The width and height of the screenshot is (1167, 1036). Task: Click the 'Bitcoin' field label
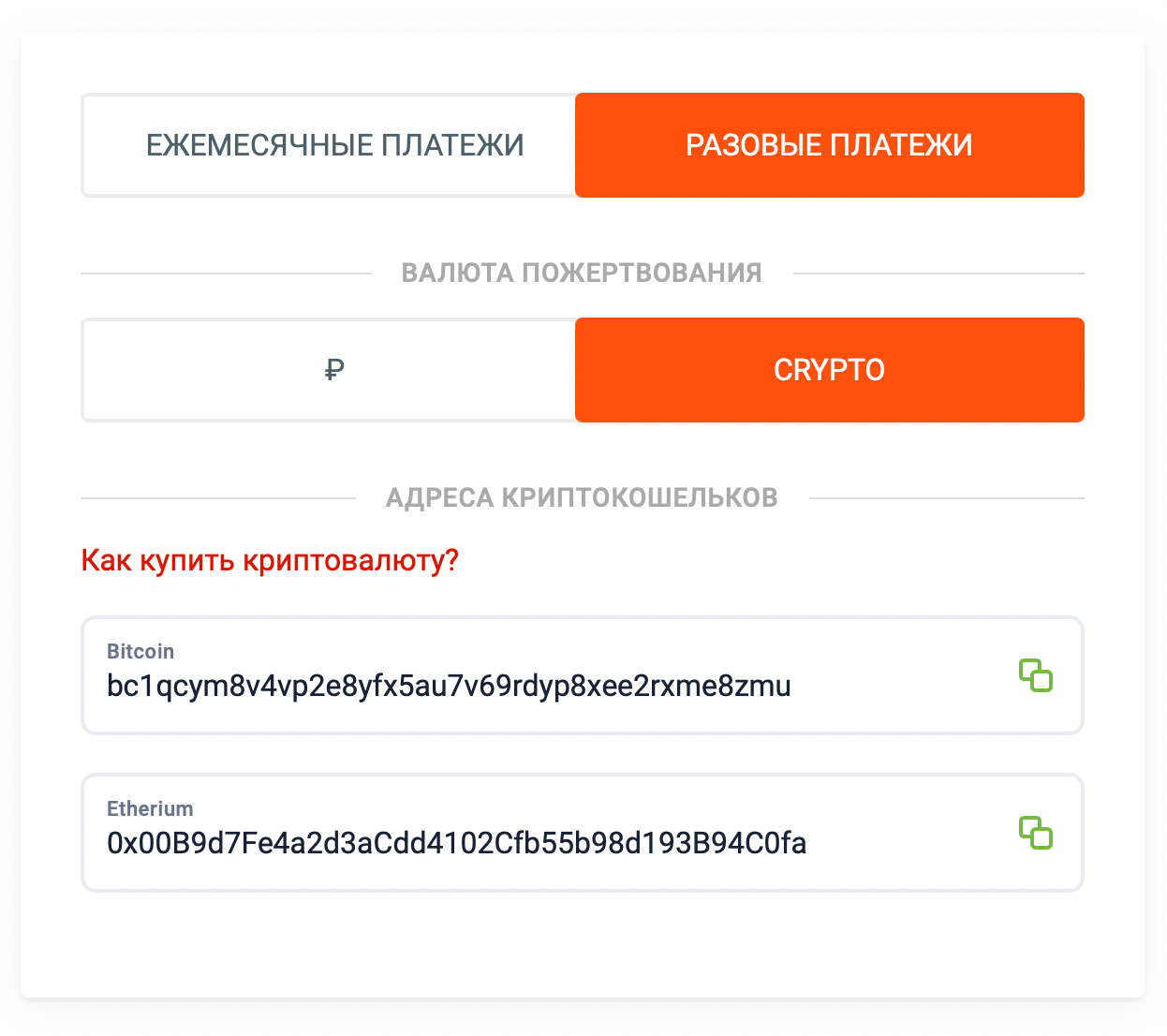[140, 651]
